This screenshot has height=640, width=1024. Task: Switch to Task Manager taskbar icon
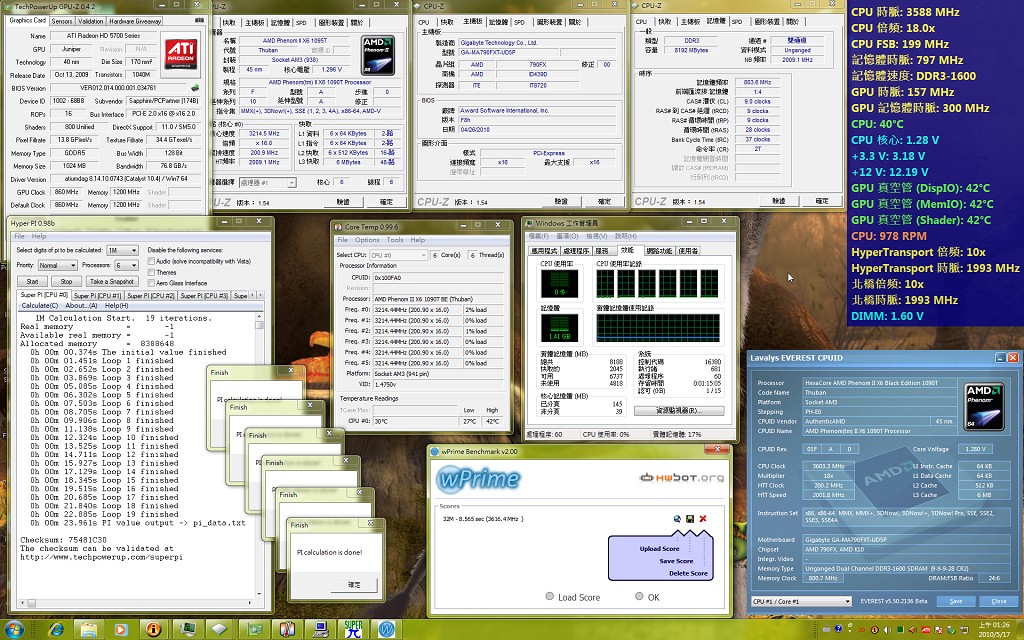pos(187,630)
